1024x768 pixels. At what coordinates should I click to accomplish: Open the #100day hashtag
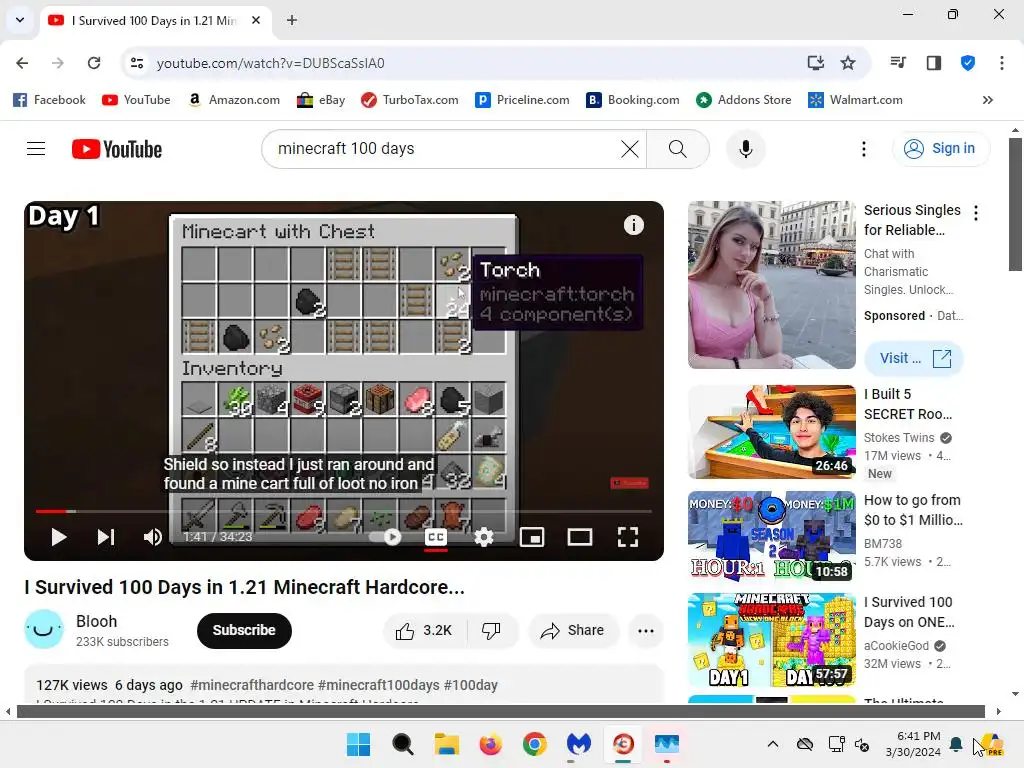(470, 685)
